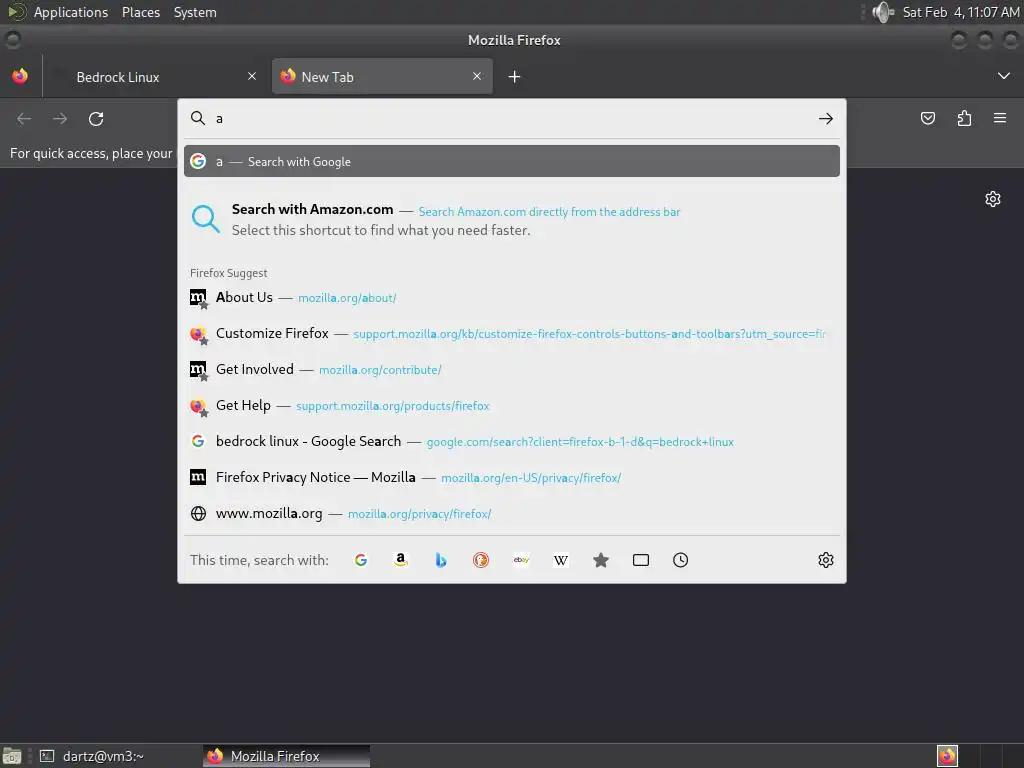Switch to the Bedrock Linux tab

tap(155, 76)
